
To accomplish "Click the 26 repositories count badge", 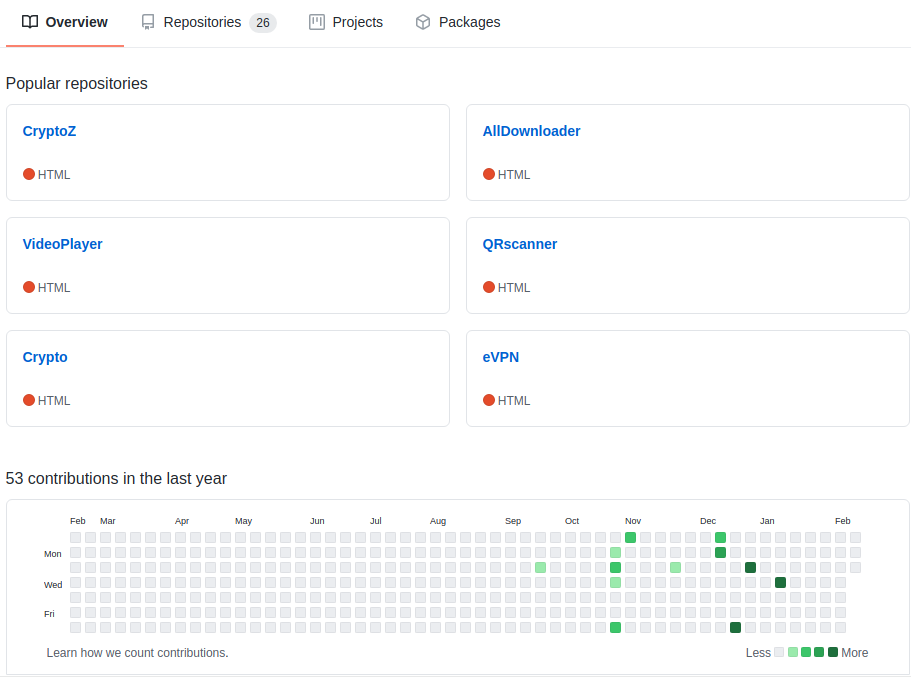I will pos(263,23).
